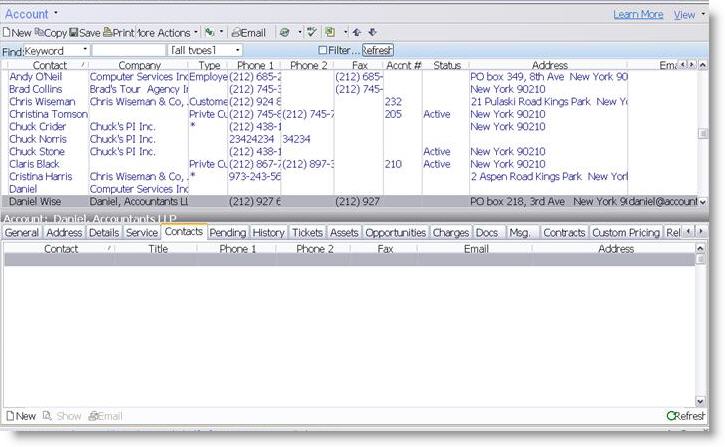
Task: Print the current account
Action: [117, 33]
